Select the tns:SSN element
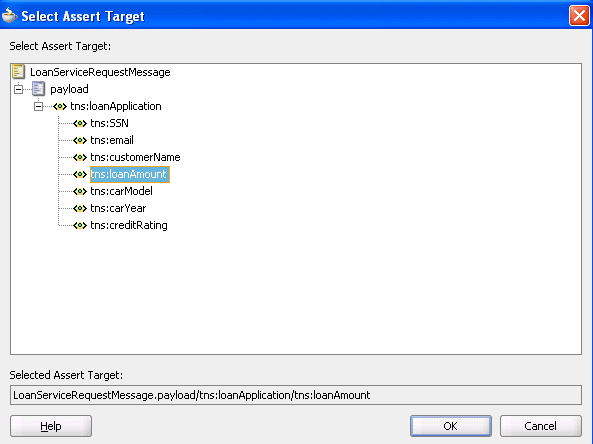 click(109, 123)
